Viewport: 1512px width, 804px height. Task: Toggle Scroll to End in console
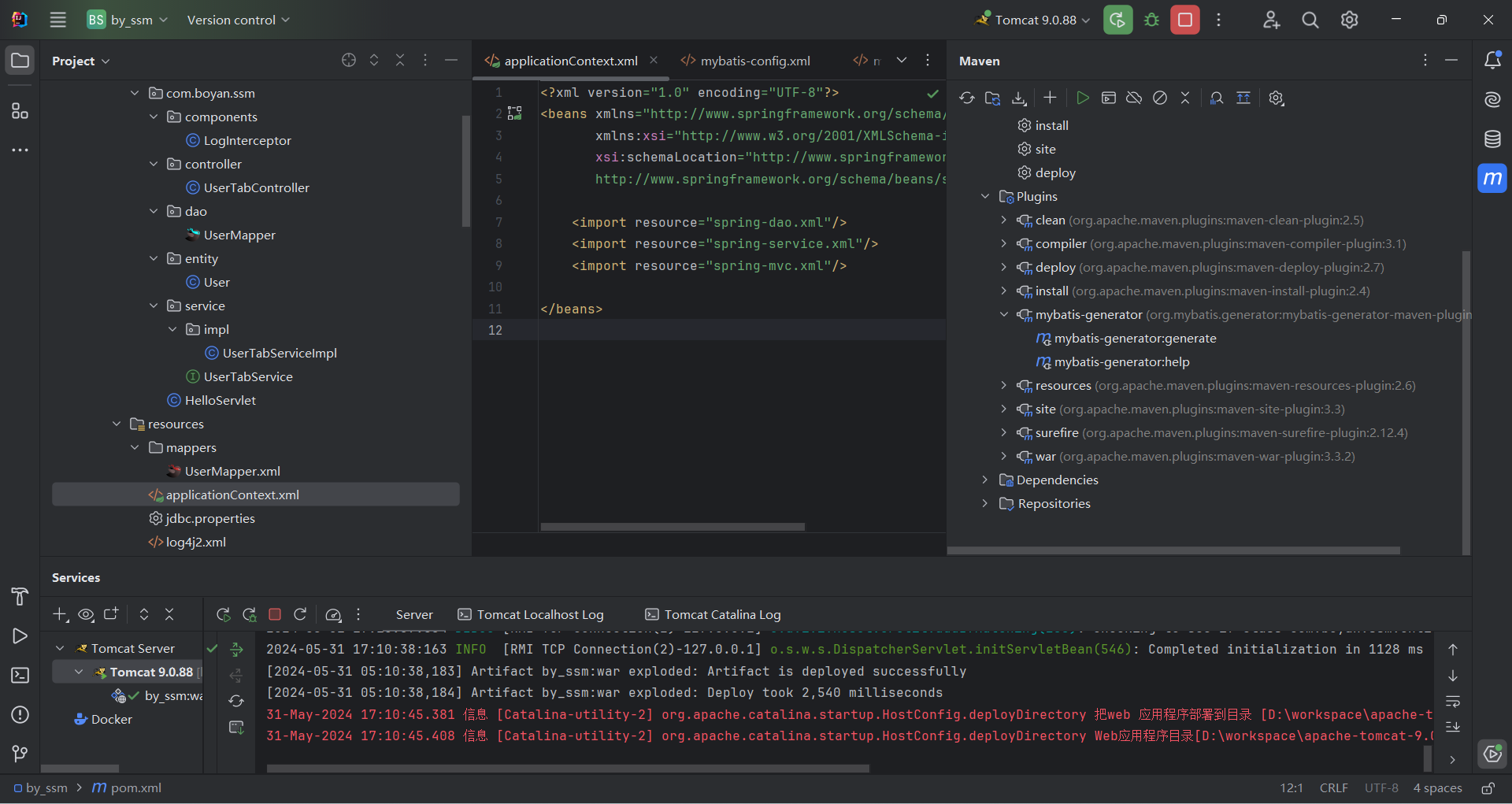coord(1453,727)
